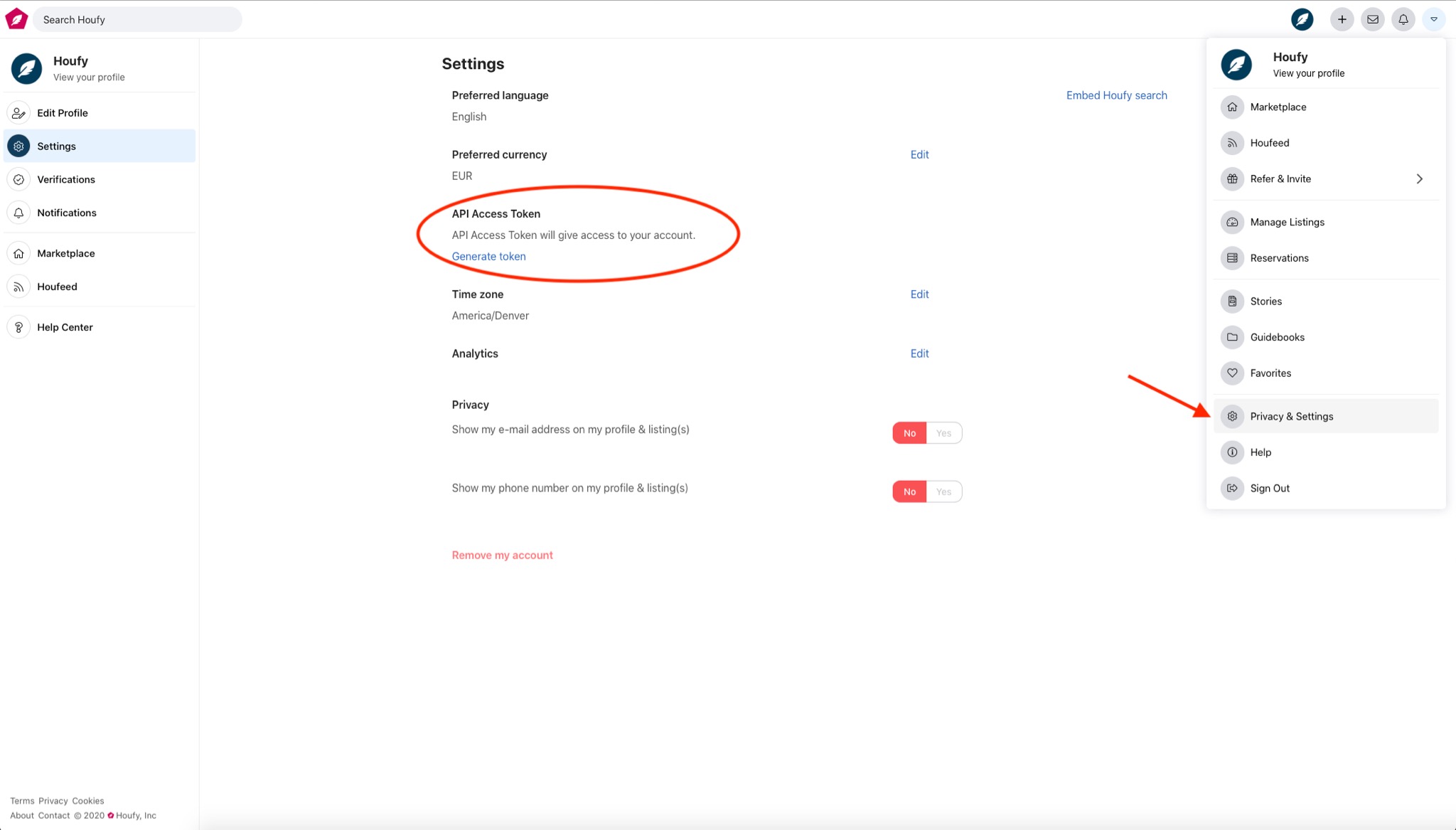Open the Contact footer link
The height and width of the screenshot is (830, 1456).
54,816
